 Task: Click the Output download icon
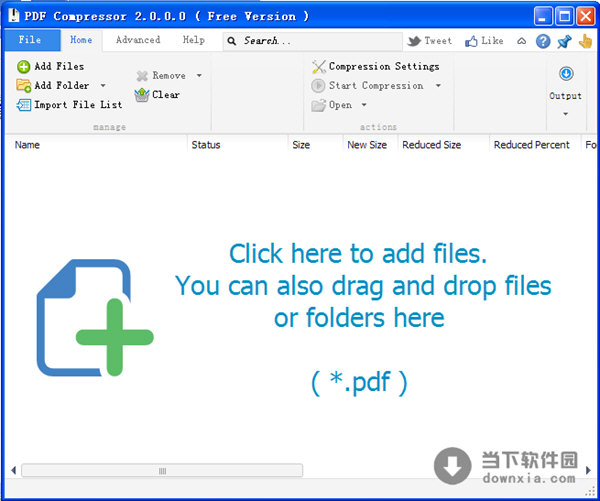point(566,73)
